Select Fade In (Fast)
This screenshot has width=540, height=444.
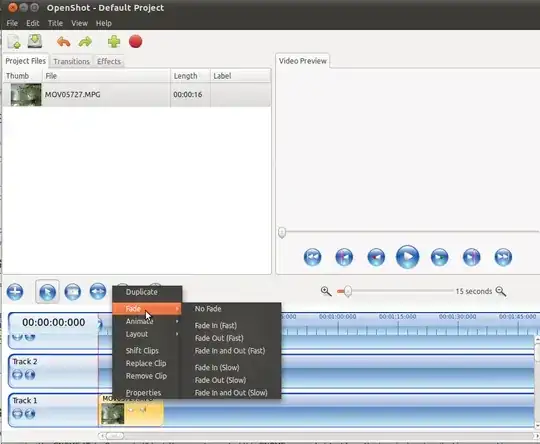tap(231, 326)
